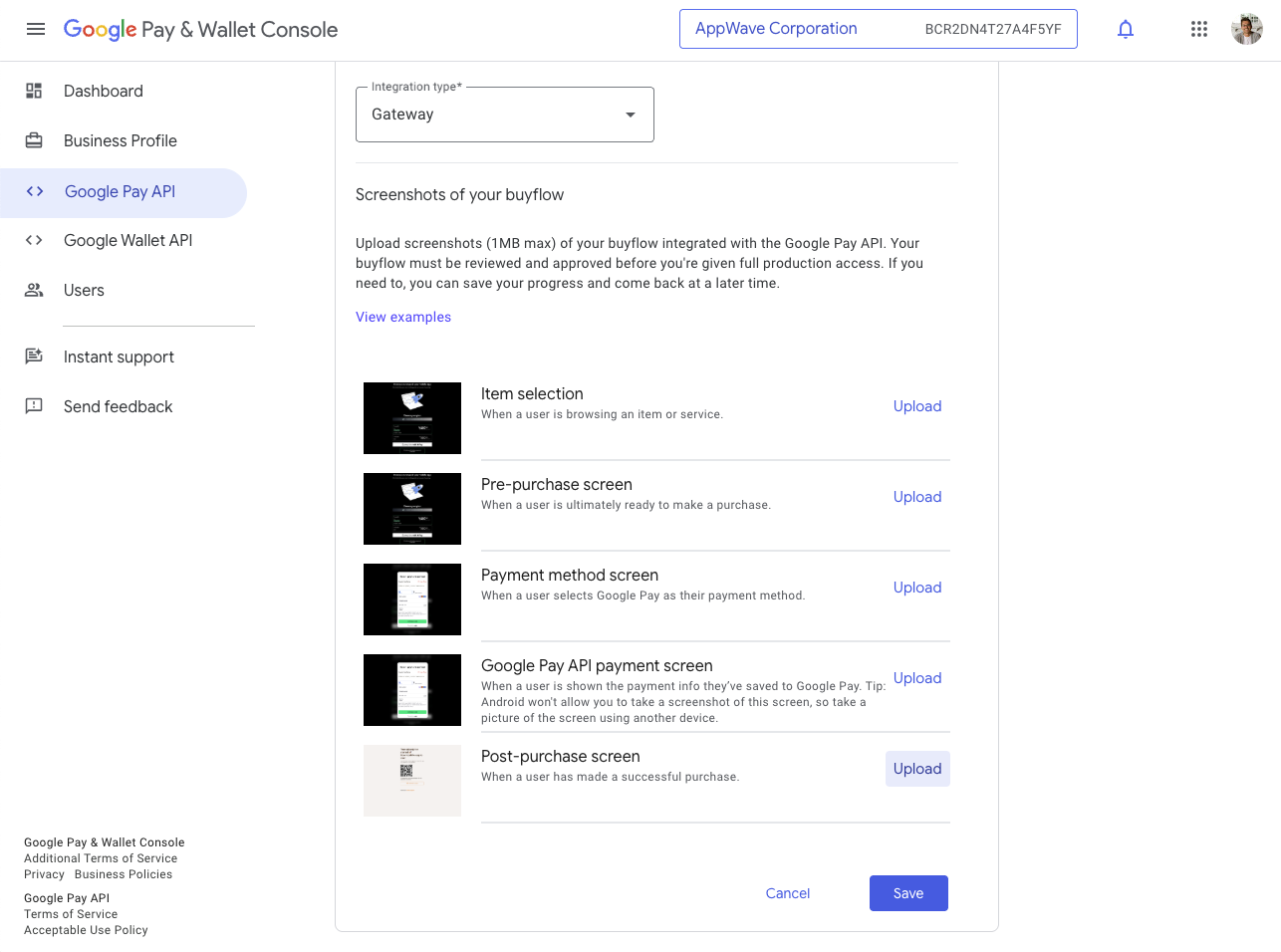Upload an Item selection screenshot

(917, 406)
